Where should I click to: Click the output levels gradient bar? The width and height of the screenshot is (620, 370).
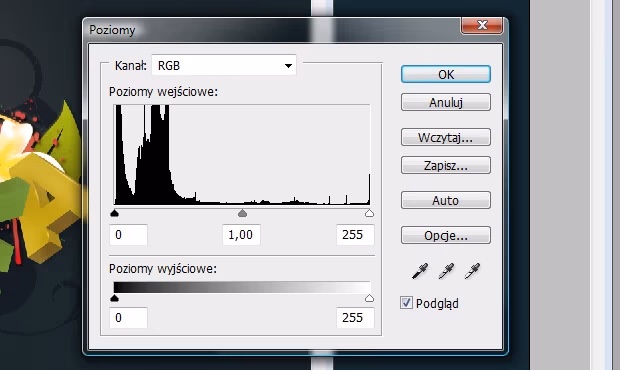(x=242, y=287)
